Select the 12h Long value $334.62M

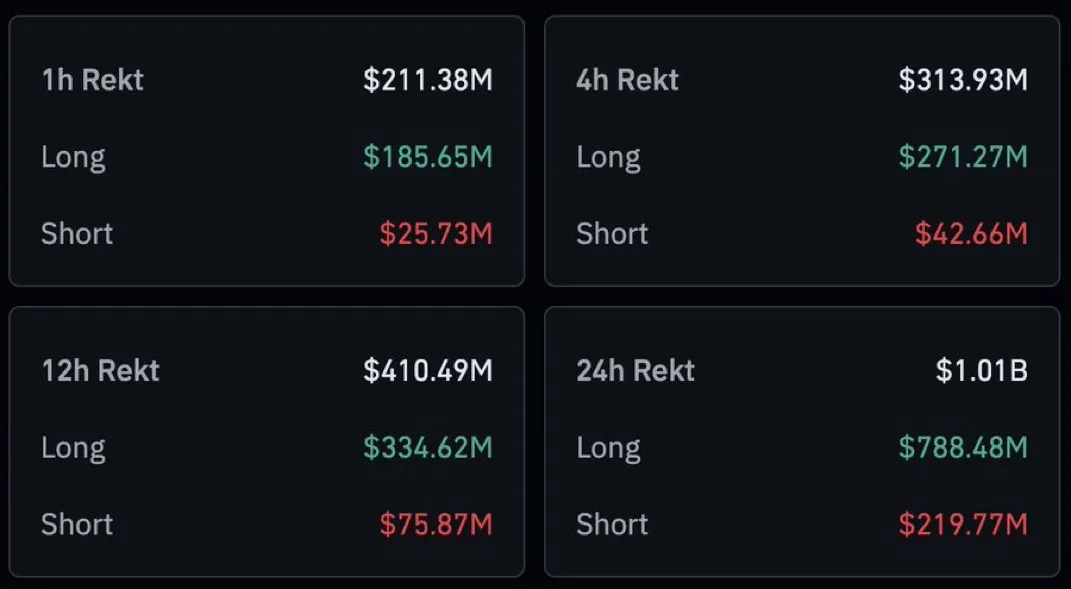pyautogui.click(x=428, y=447)
